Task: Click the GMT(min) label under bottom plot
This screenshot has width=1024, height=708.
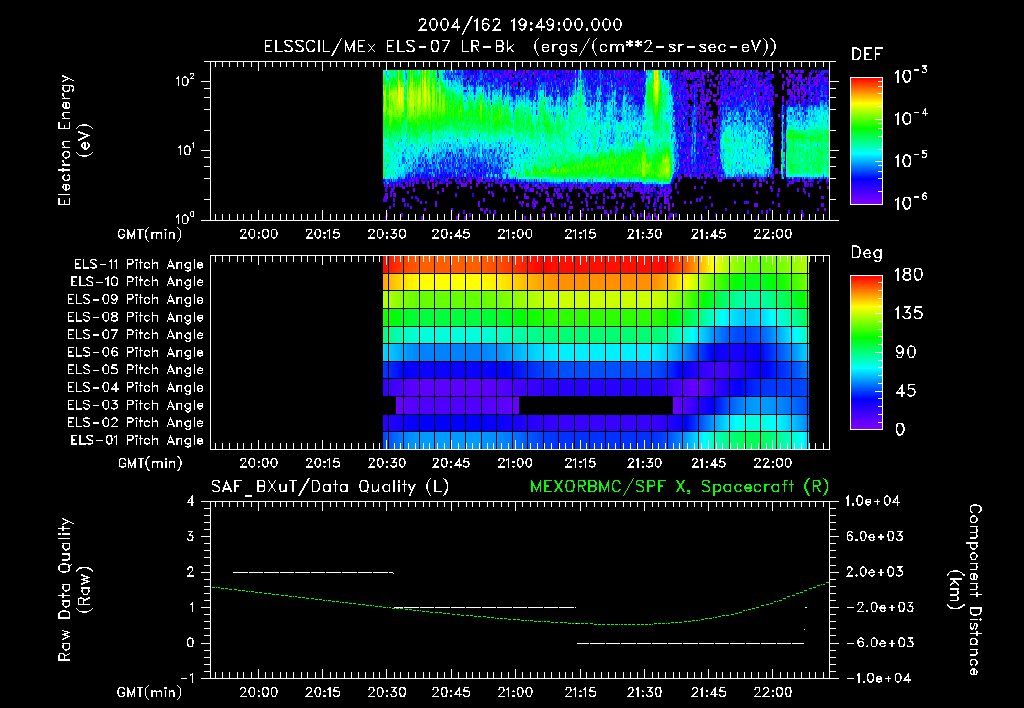Action: tap(150, 692)
